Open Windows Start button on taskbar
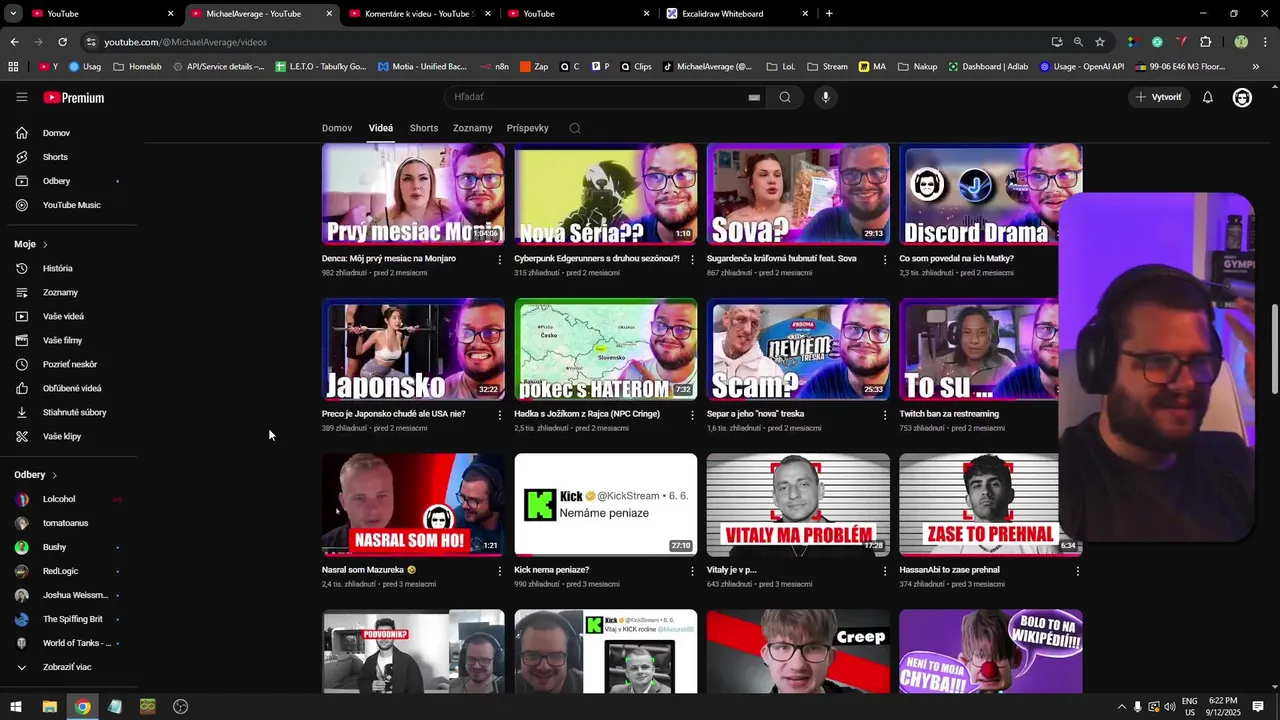The width and height of the screenshot is (1280, 720). click(x=15, y=706)
